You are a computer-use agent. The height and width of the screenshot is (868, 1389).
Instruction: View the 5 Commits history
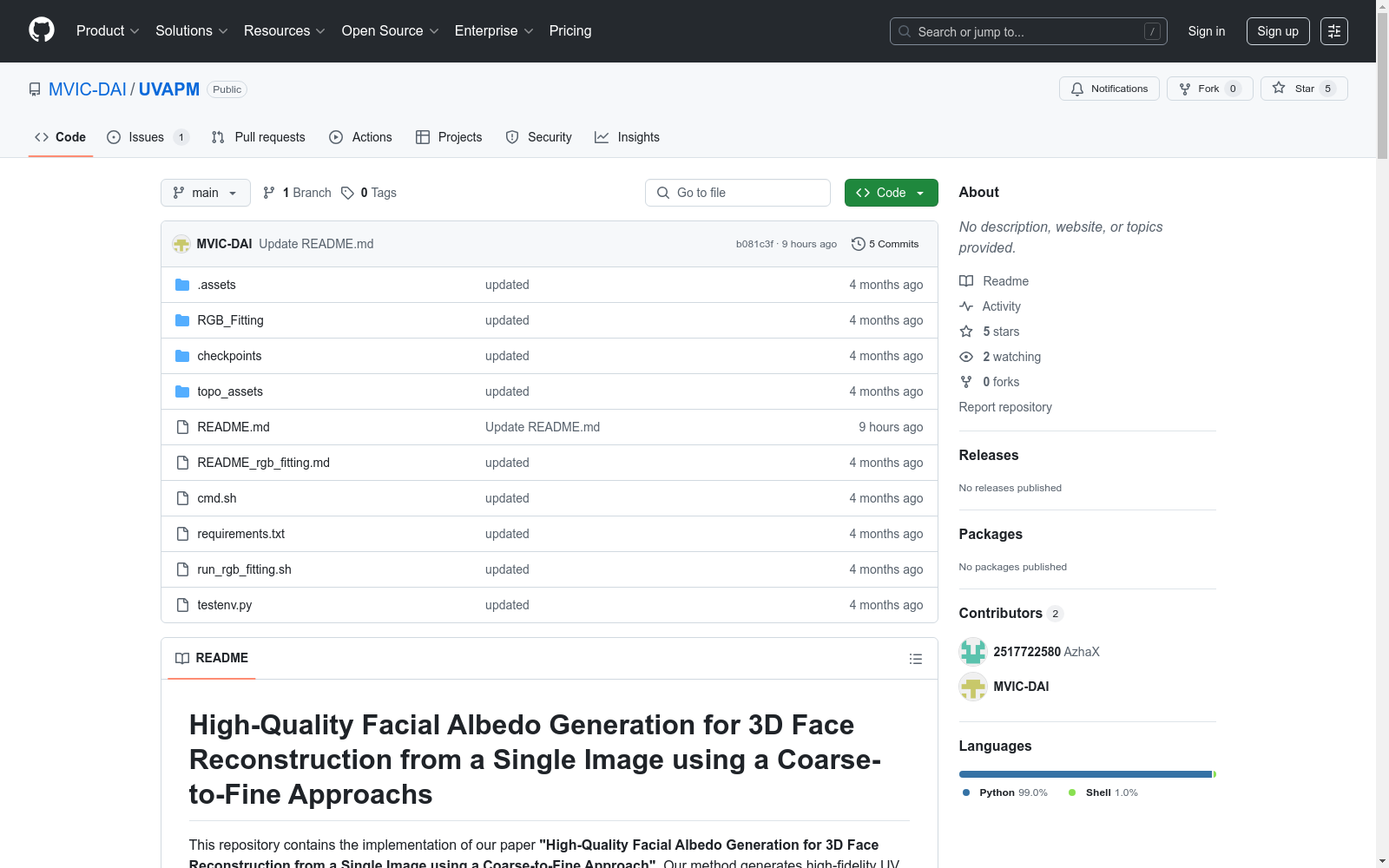click(885, 244)
